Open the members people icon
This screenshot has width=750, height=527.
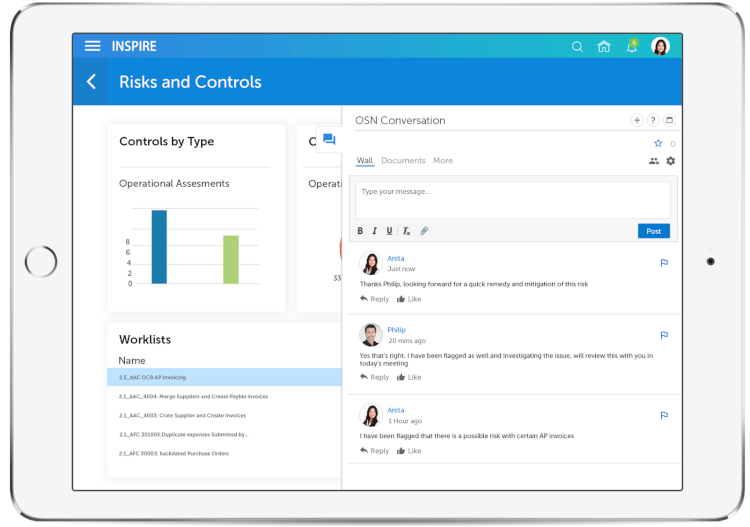653,161
